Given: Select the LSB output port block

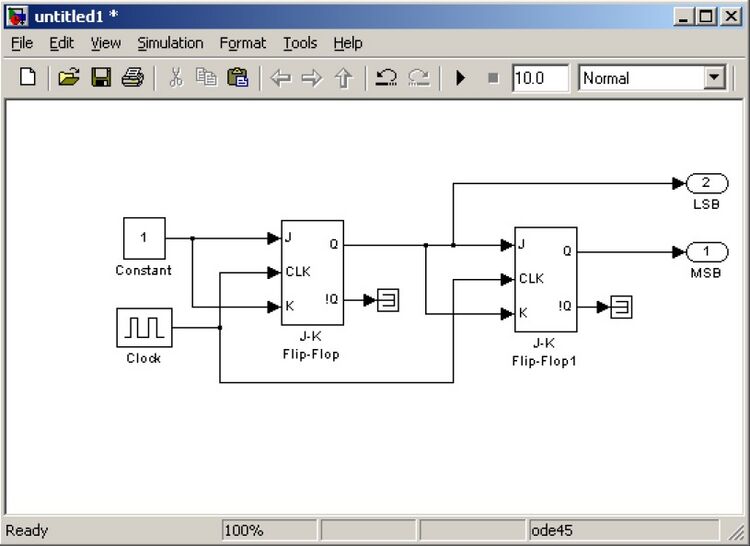Looking at the screenshot, I should click(x=706, y=183).
